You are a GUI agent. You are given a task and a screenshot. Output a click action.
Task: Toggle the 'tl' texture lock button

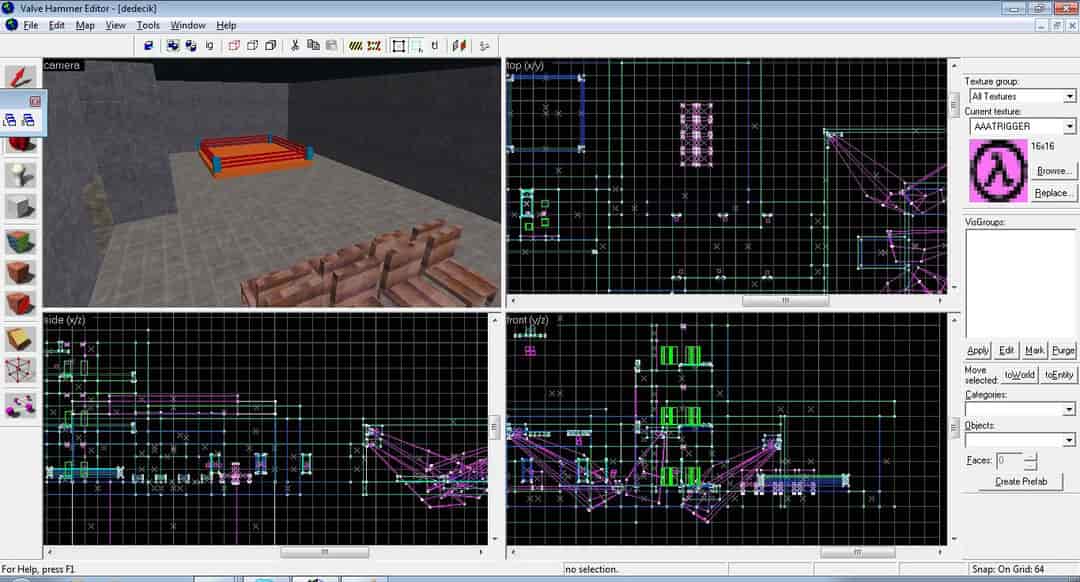pyautogui.click(x=435, y=45)
